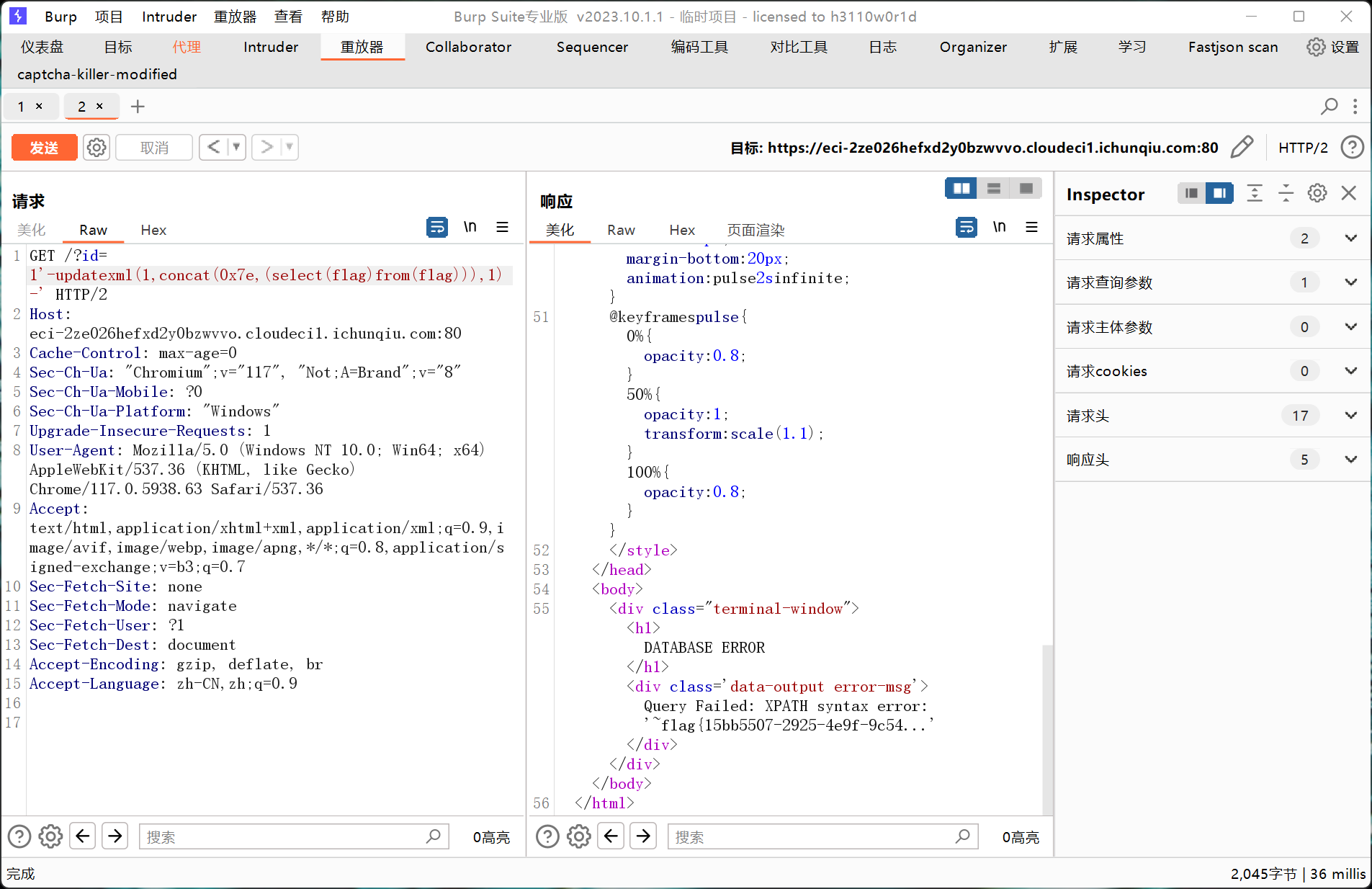Focus the response search input field

[x=822, y=836]
